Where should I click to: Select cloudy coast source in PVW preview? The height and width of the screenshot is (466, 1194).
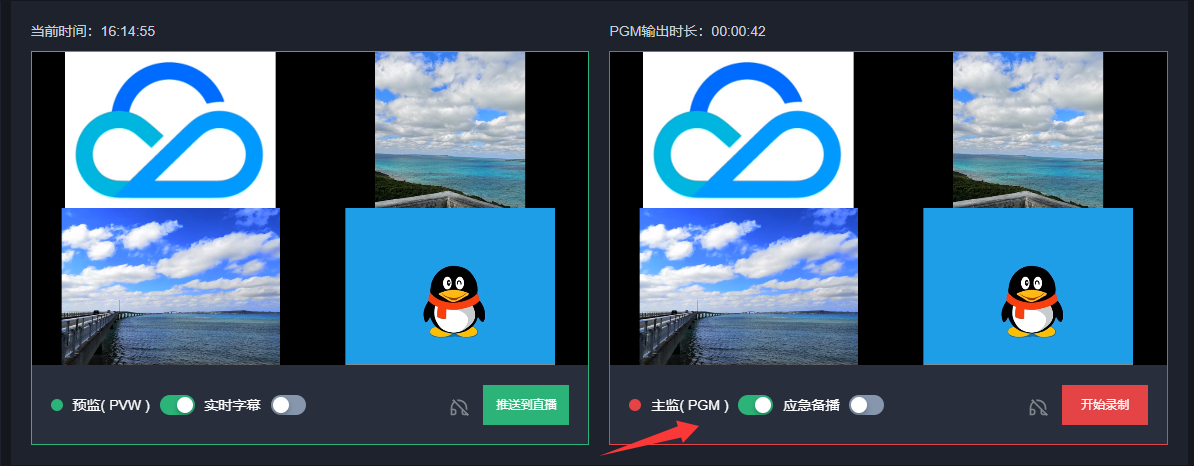click(450, 129)
